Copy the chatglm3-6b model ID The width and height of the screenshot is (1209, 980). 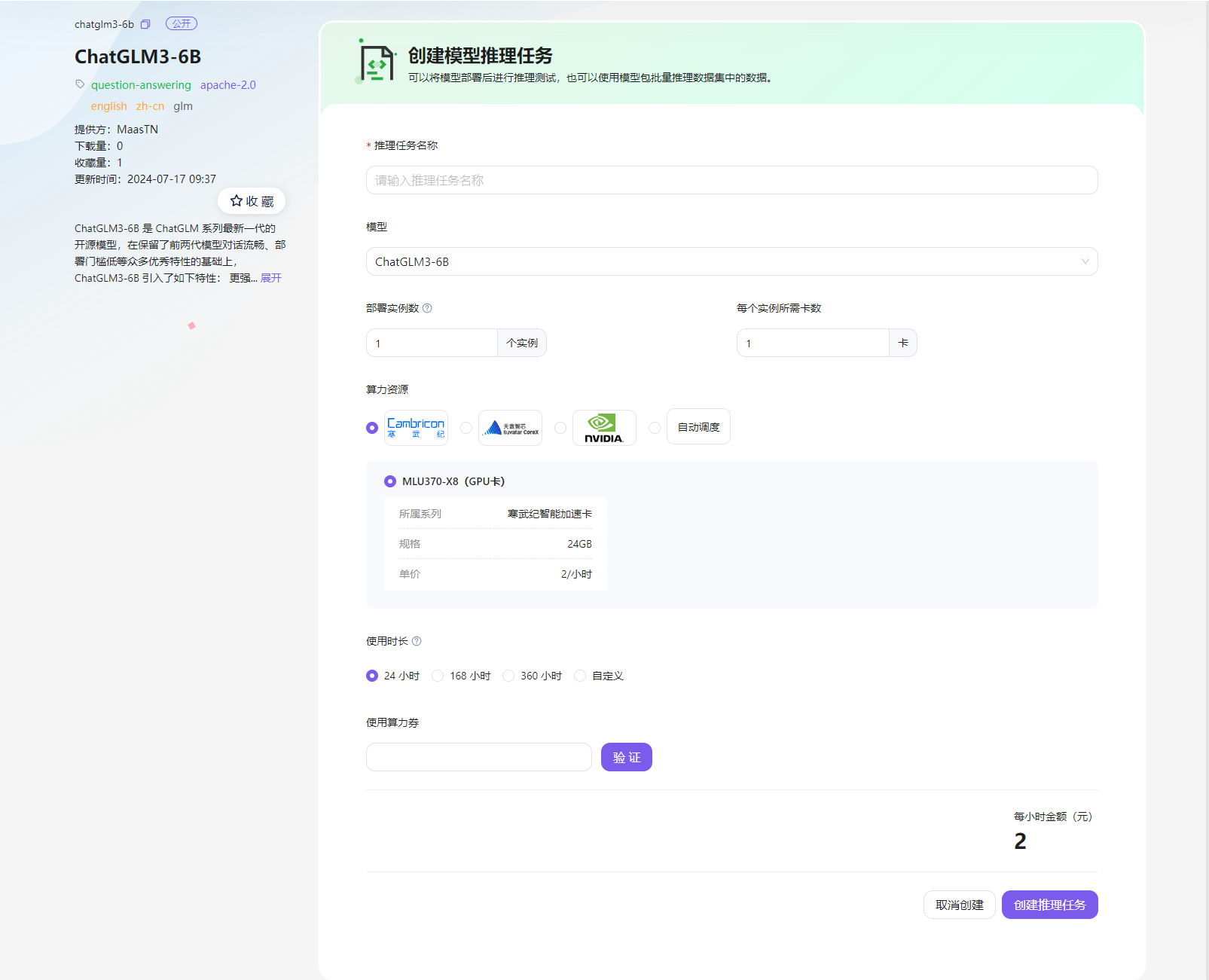click(x=145, y=24)
